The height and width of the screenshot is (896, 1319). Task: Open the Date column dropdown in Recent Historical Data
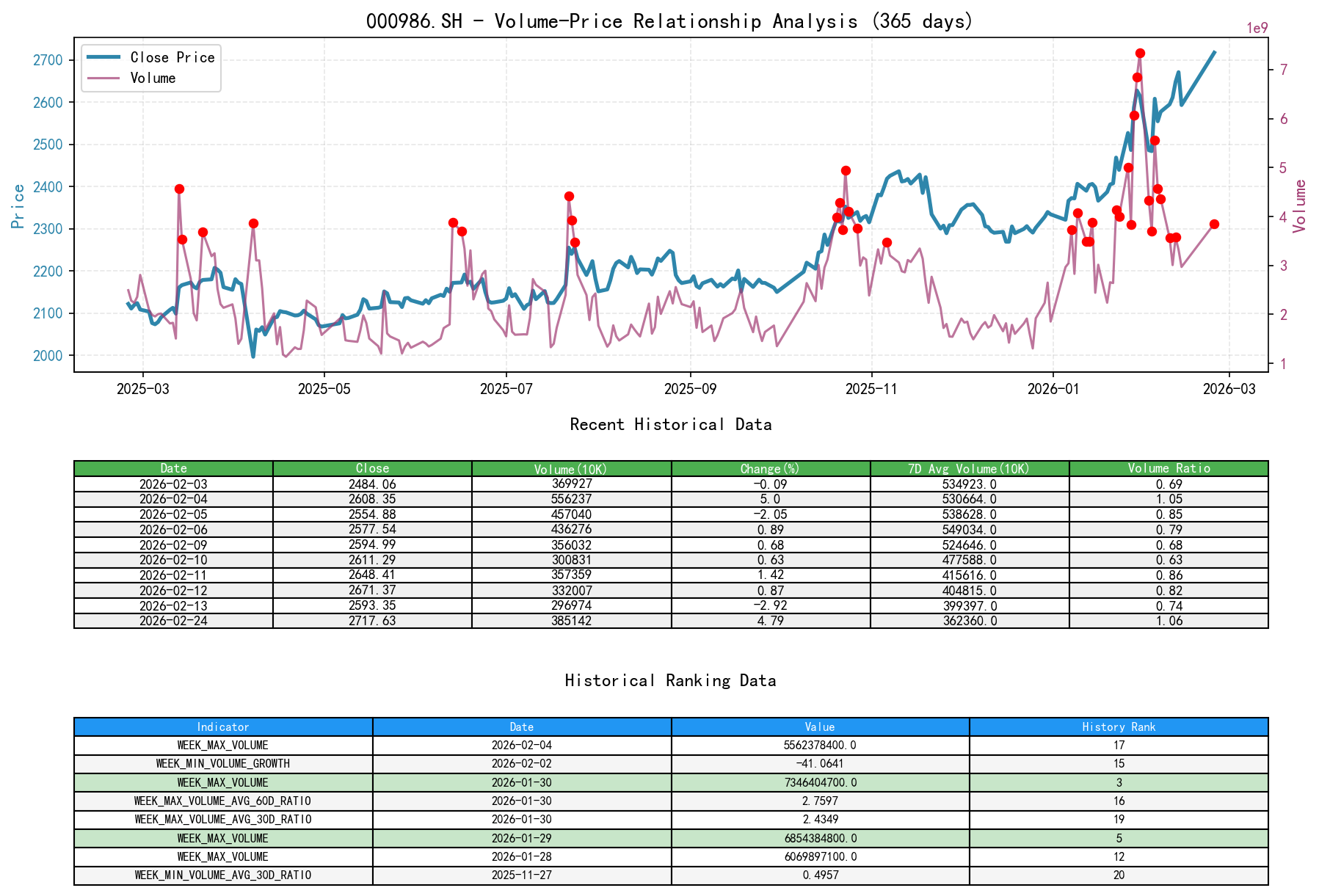pos(173,468)
